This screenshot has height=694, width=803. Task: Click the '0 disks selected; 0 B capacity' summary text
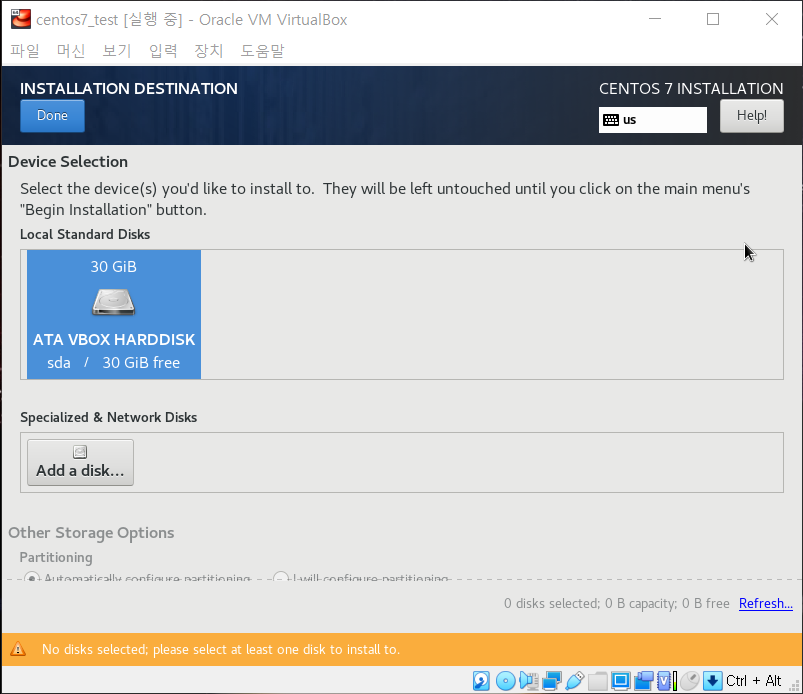(617, 603)
